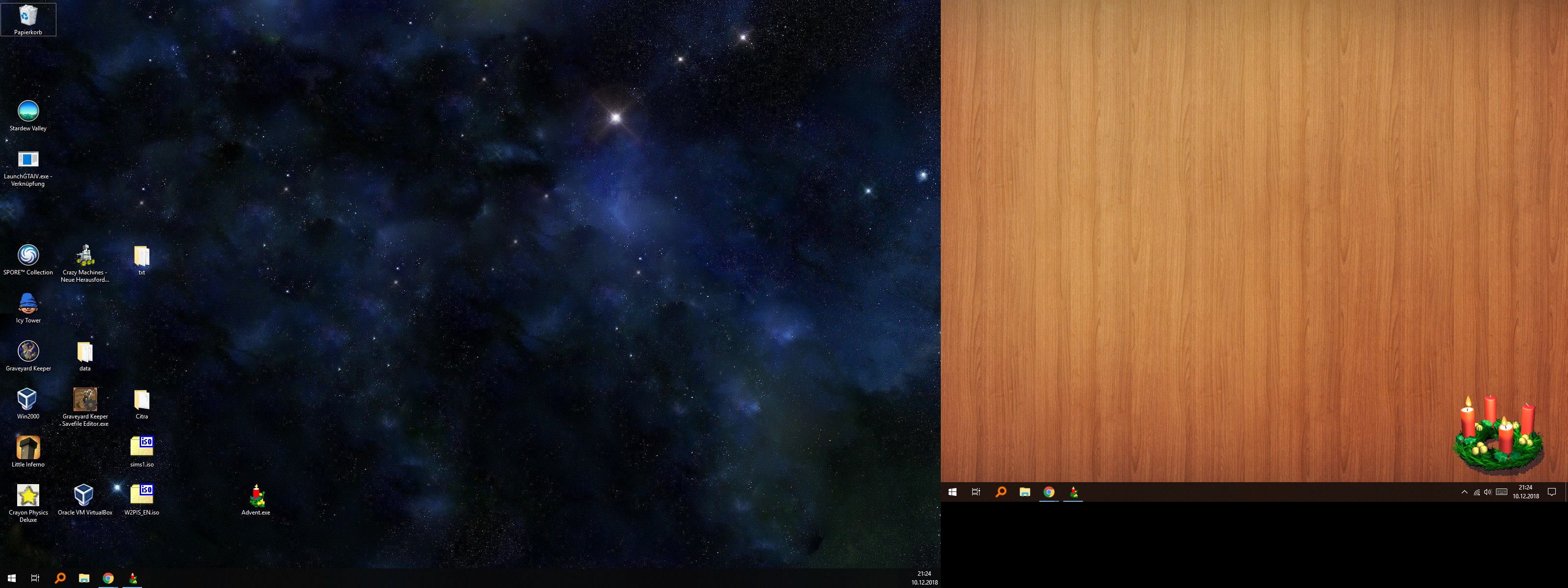Screen dimensions: 1568x588
Task: Click the LaunchGTAIV.exe shortcut icon
Action: pyautogui.click(x=28, y=160)
